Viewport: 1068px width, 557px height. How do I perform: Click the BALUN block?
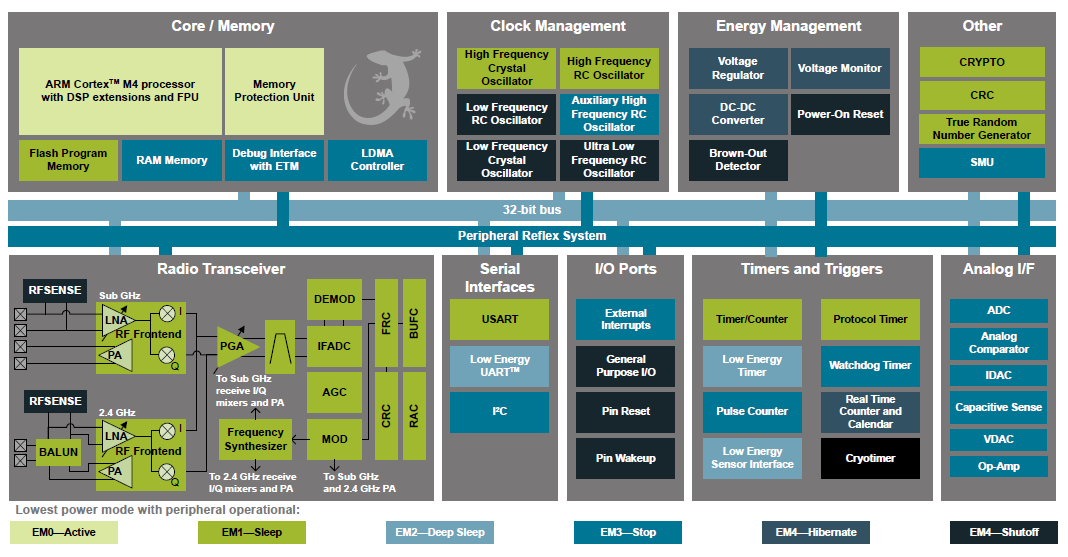point(59,452)
